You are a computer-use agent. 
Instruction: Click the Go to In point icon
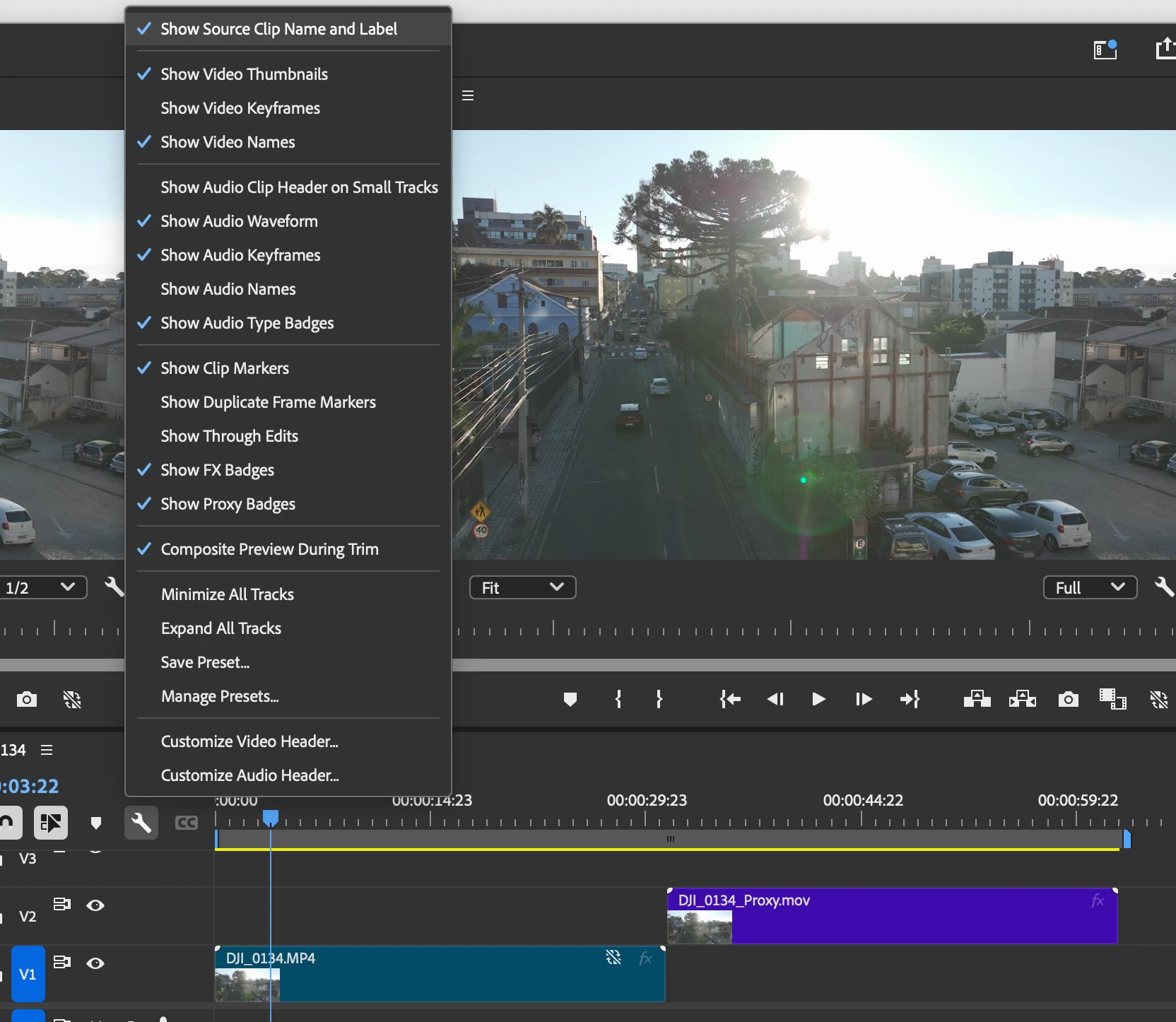[730, 699]
